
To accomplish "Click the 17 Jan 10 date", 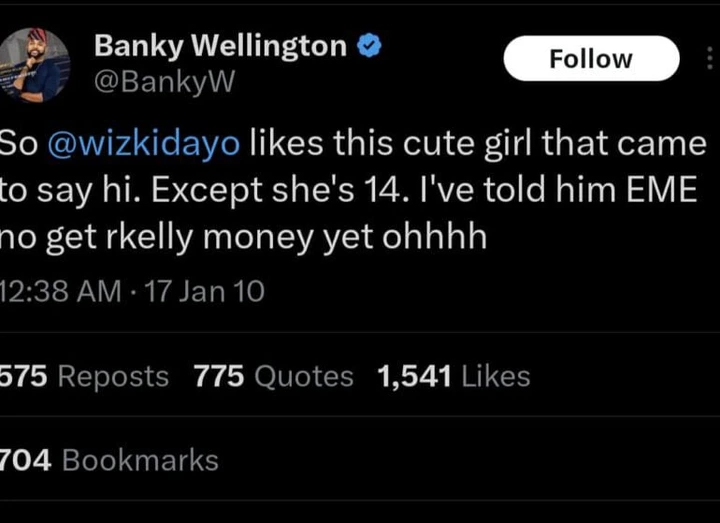I will [x=205, y=291].
